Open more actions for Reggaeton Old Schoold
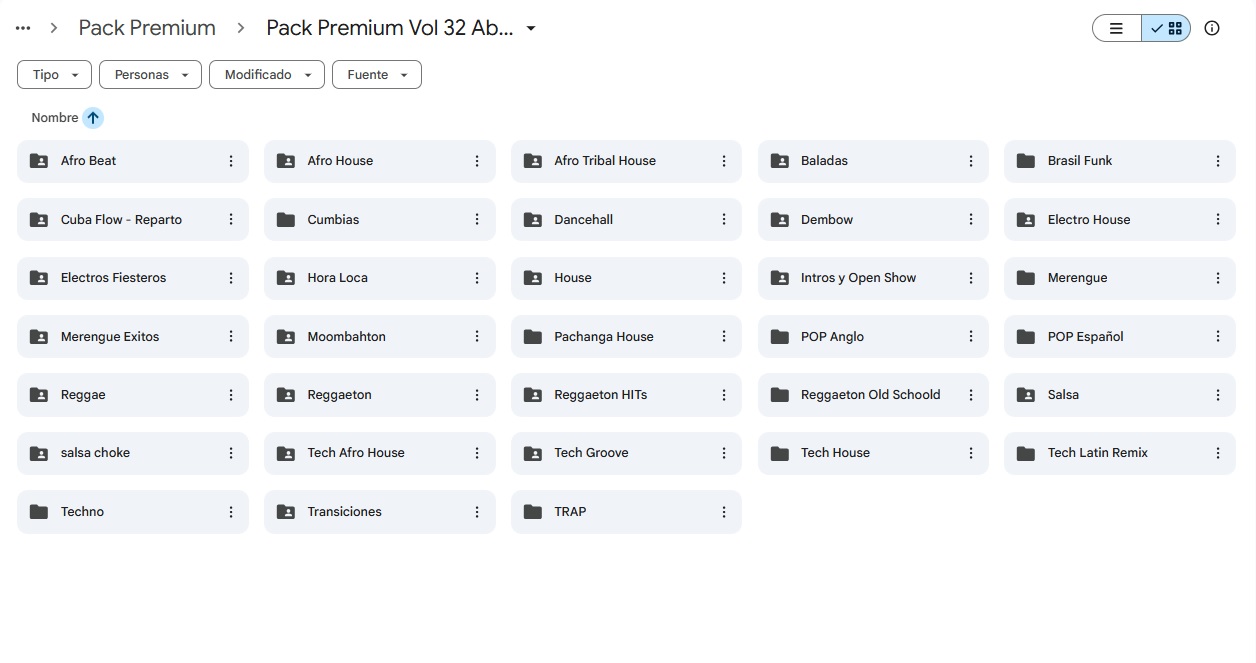1256x663 pixels. pyautogui.click(x=971, y=395)
